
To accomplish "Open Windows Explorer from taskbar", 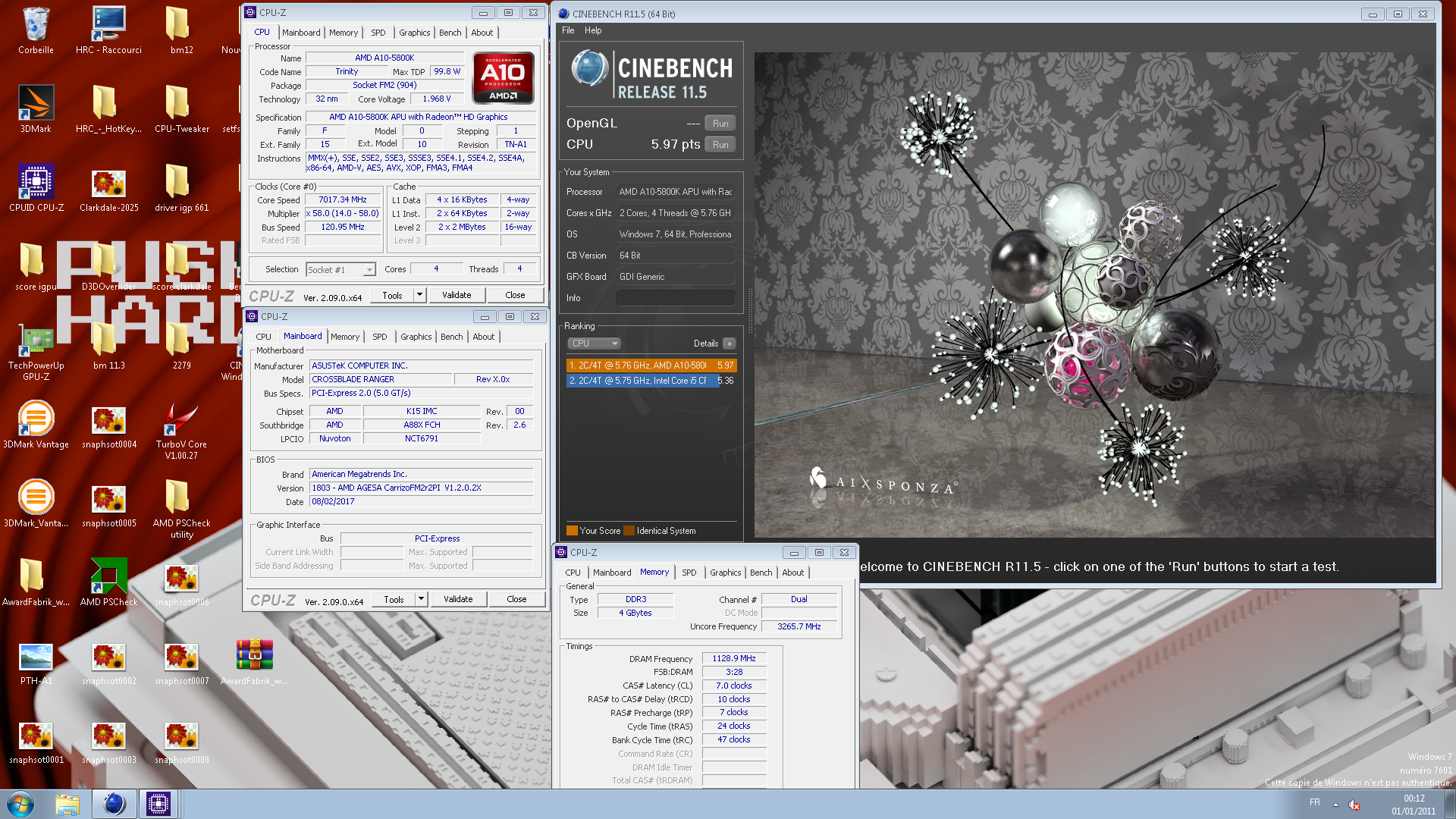I will point(67,804).
